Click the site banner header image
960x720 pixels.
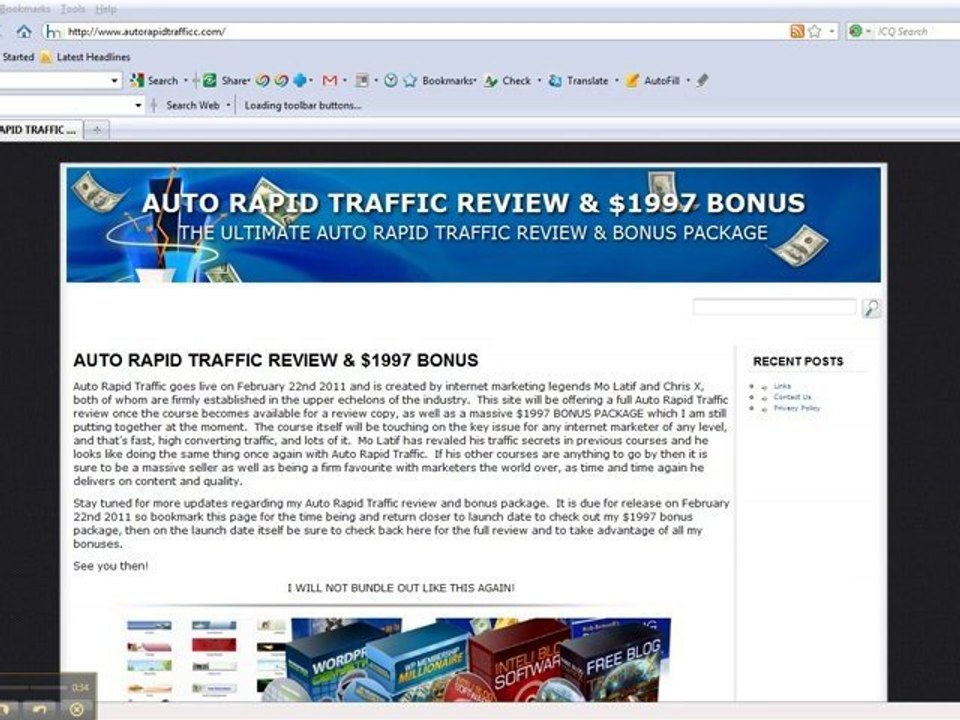coord(473,224)
